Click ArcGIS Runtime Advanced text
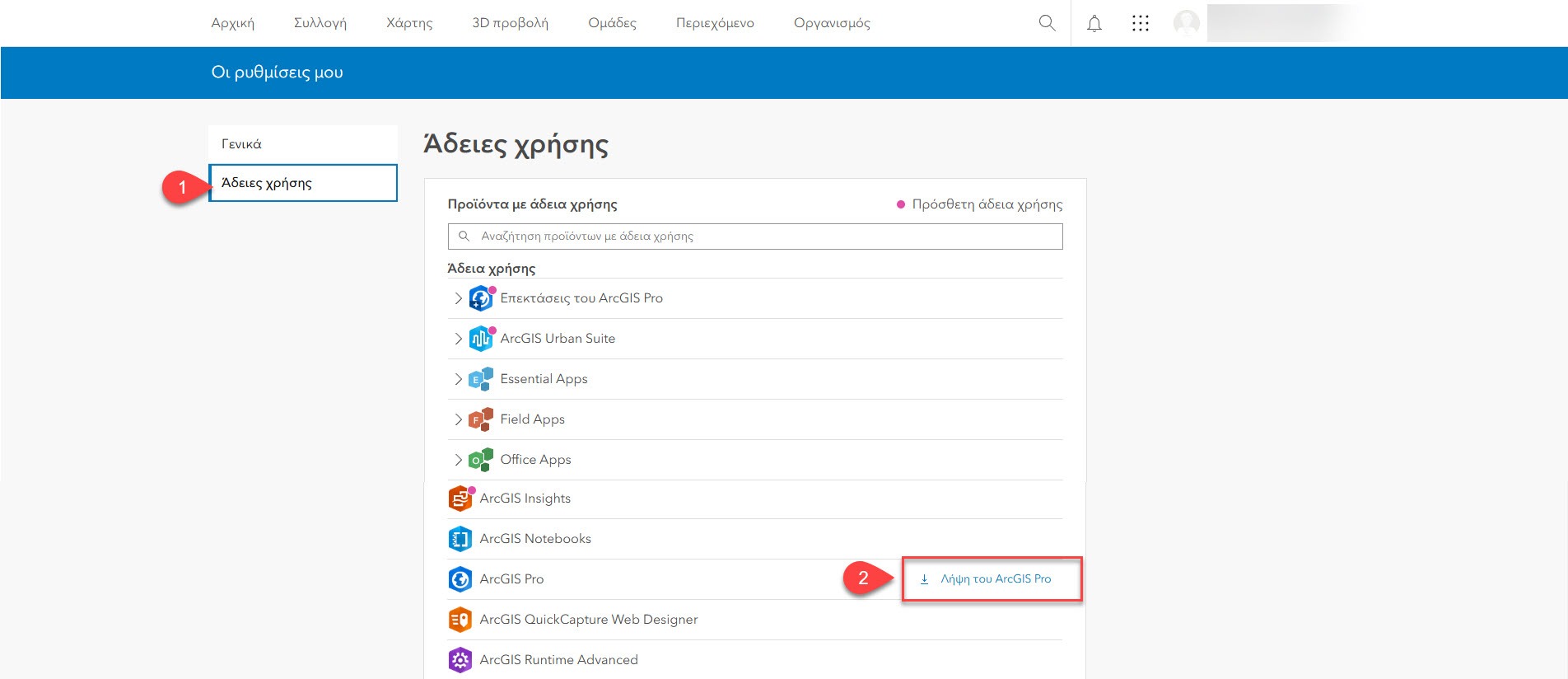Viewport: 1568px width, 679px height. [559, 660]
